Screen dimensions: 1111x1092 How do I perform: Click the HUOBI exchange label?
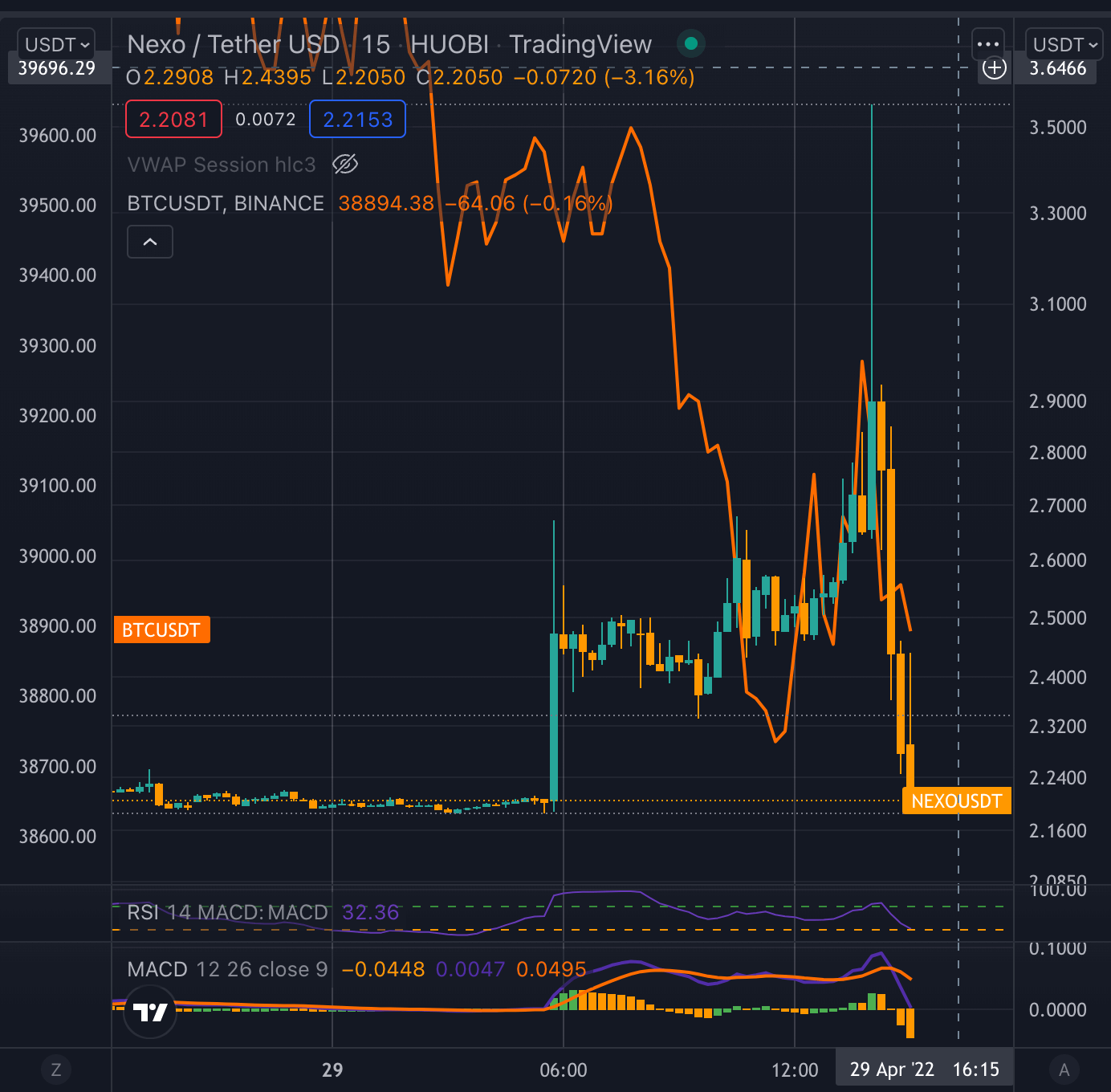(450, 44)
